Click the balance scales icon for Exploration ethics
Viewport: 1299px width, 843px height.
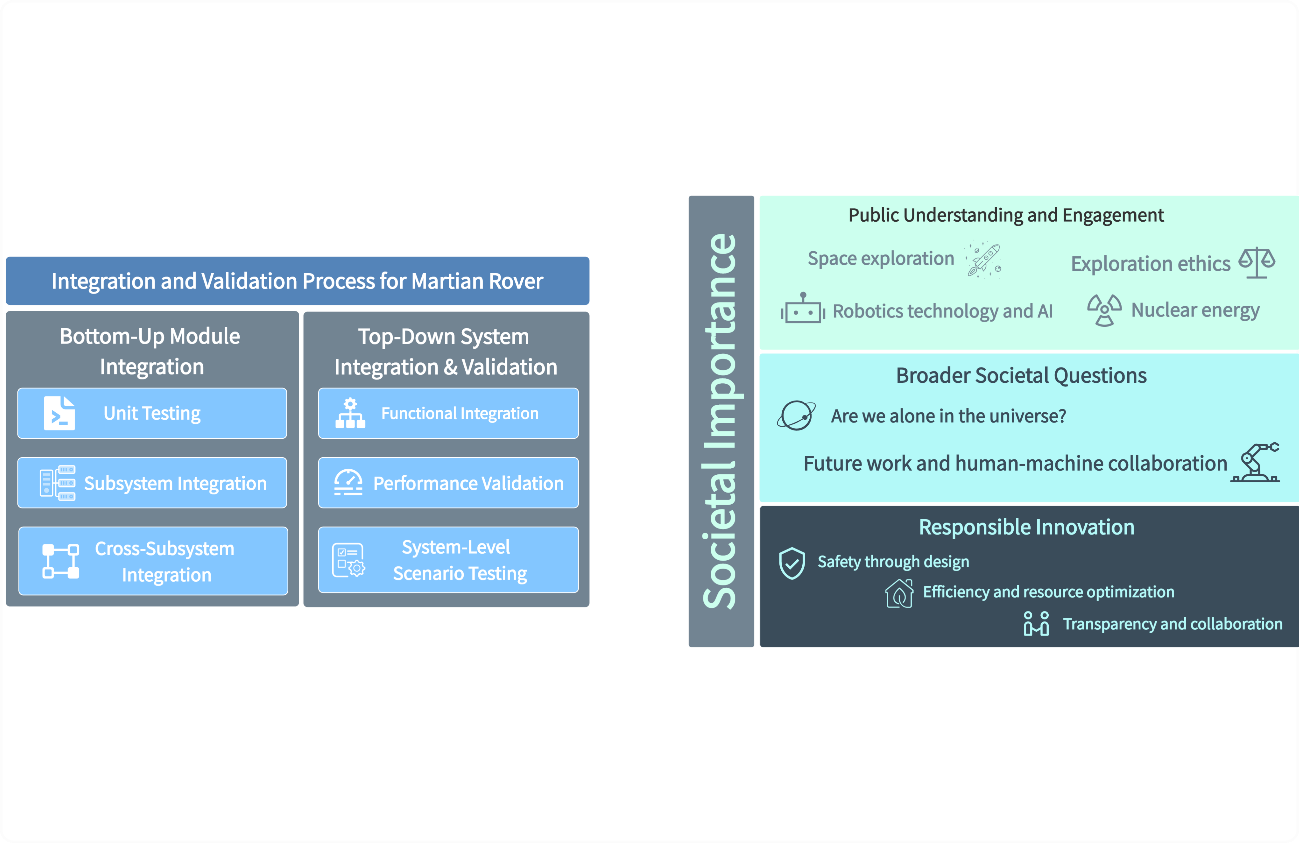1257,263
